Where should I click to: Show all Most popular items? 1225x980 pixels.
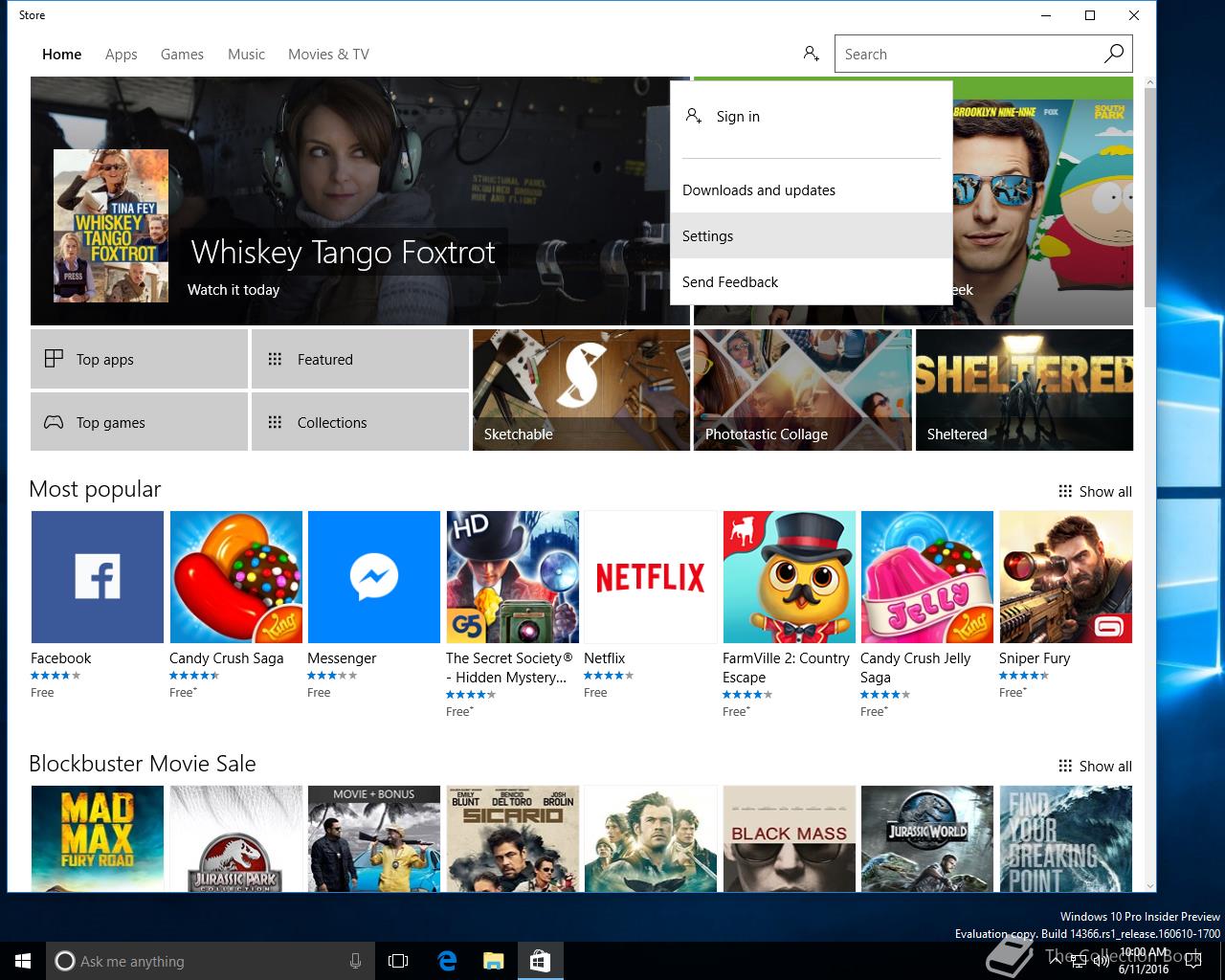(x=1095, y=491)
